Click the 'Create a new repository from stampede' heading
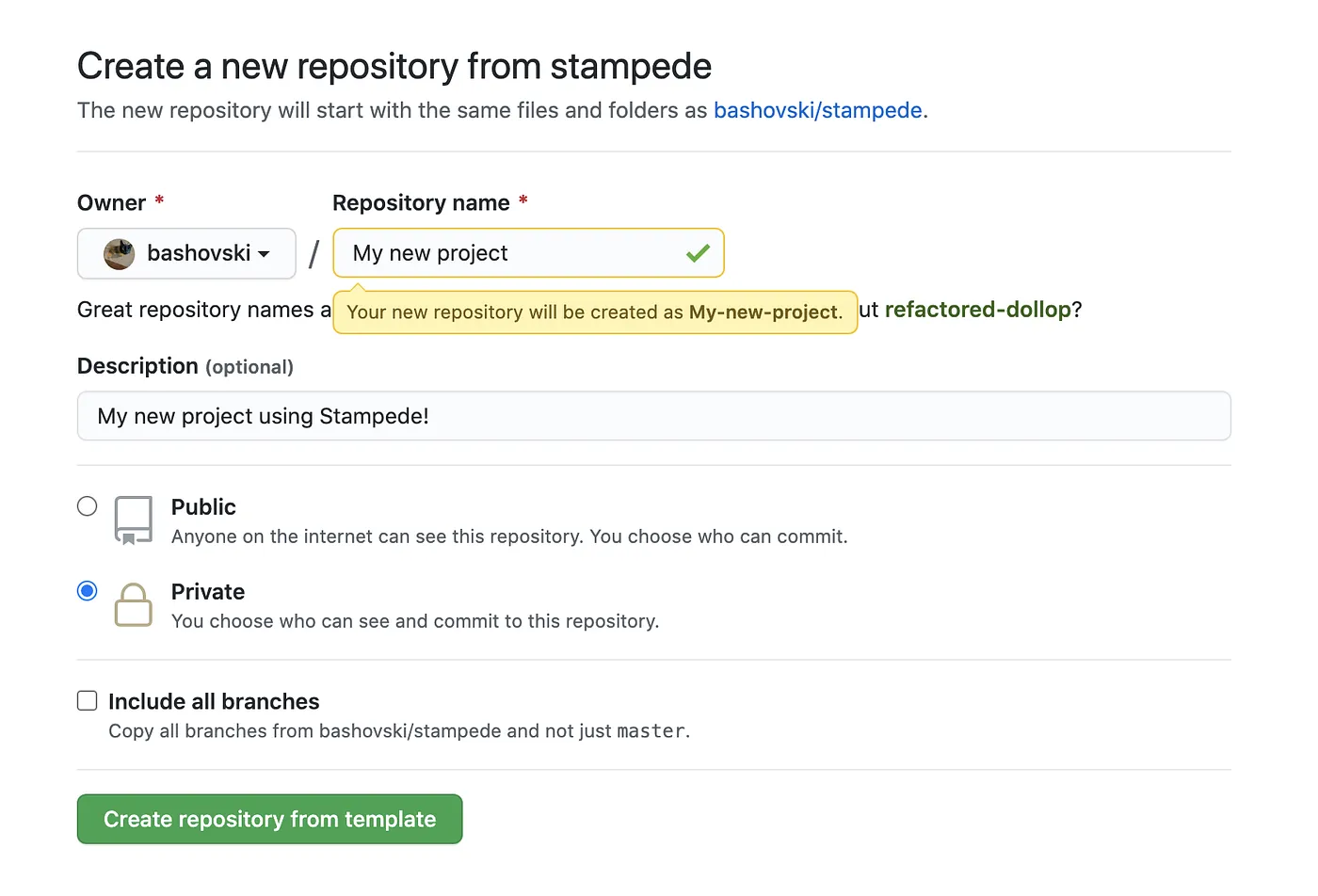1318x896 pixels. pos(394,66)
